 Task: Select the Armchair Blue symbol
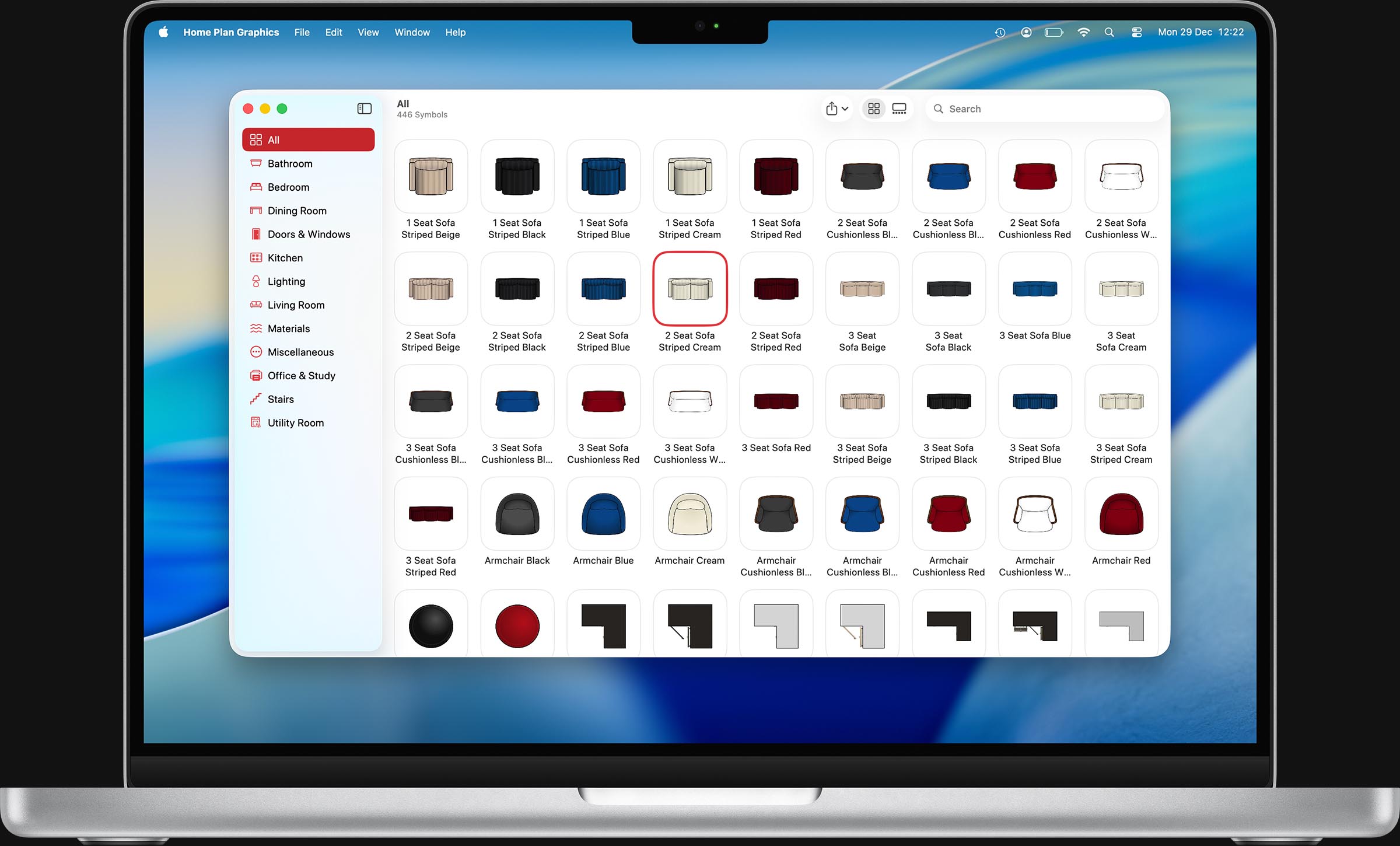[x=603, y=514]
